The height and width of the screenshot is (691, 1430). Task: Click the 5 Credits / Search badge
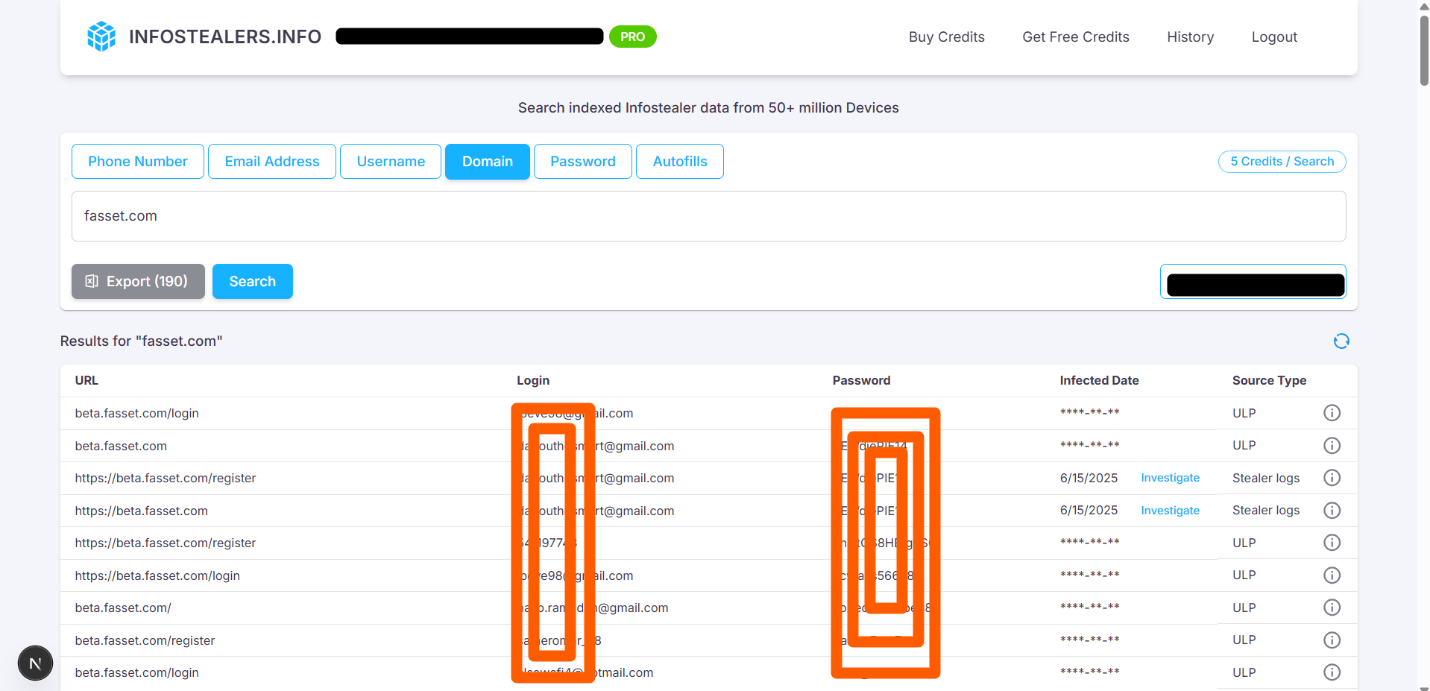click(1282, 161)
